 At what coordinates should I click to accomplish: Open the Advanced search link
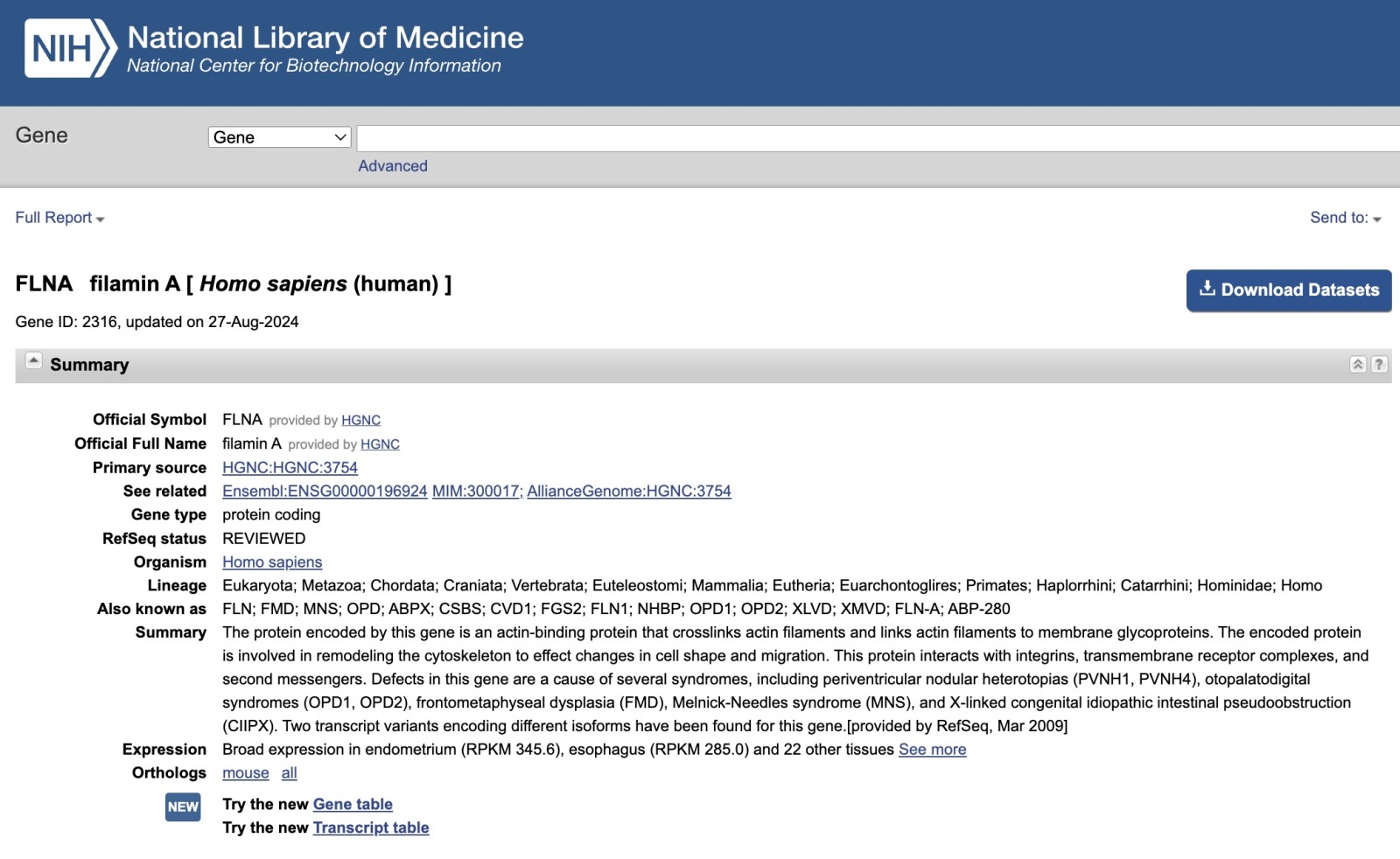393,166
